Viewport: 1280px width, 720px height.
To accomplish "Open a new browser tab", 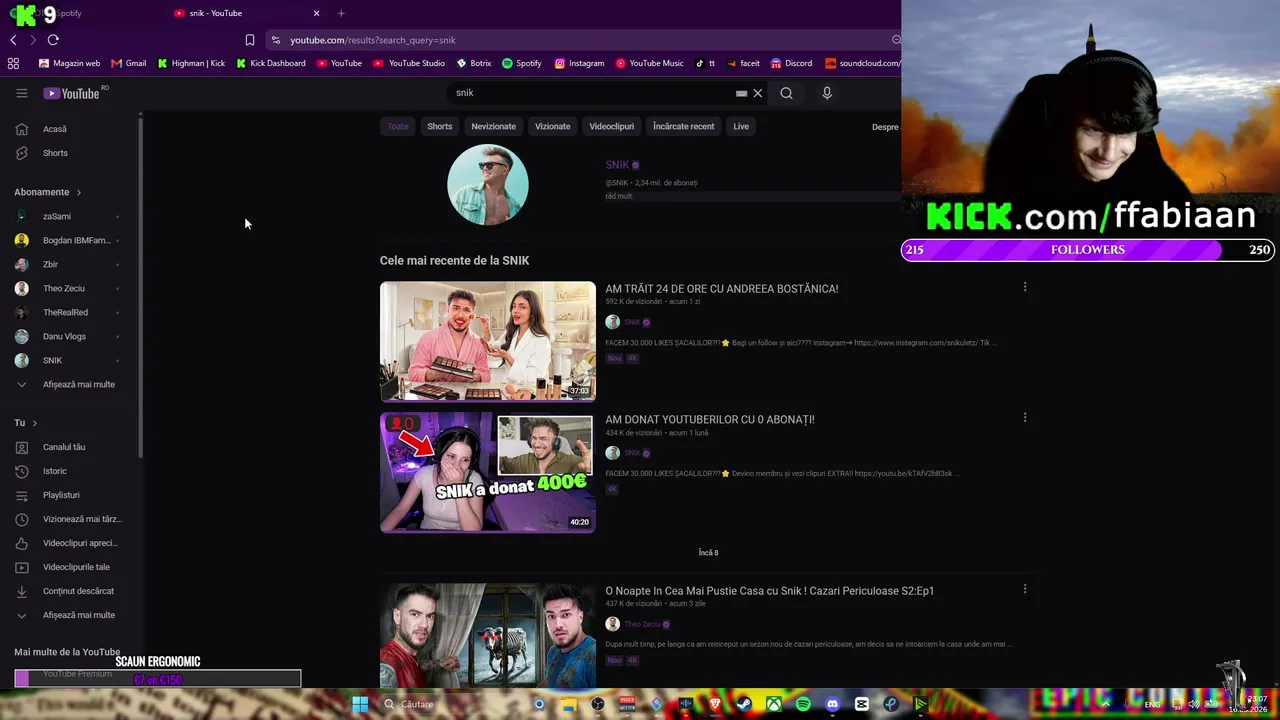I will point(341,13).
